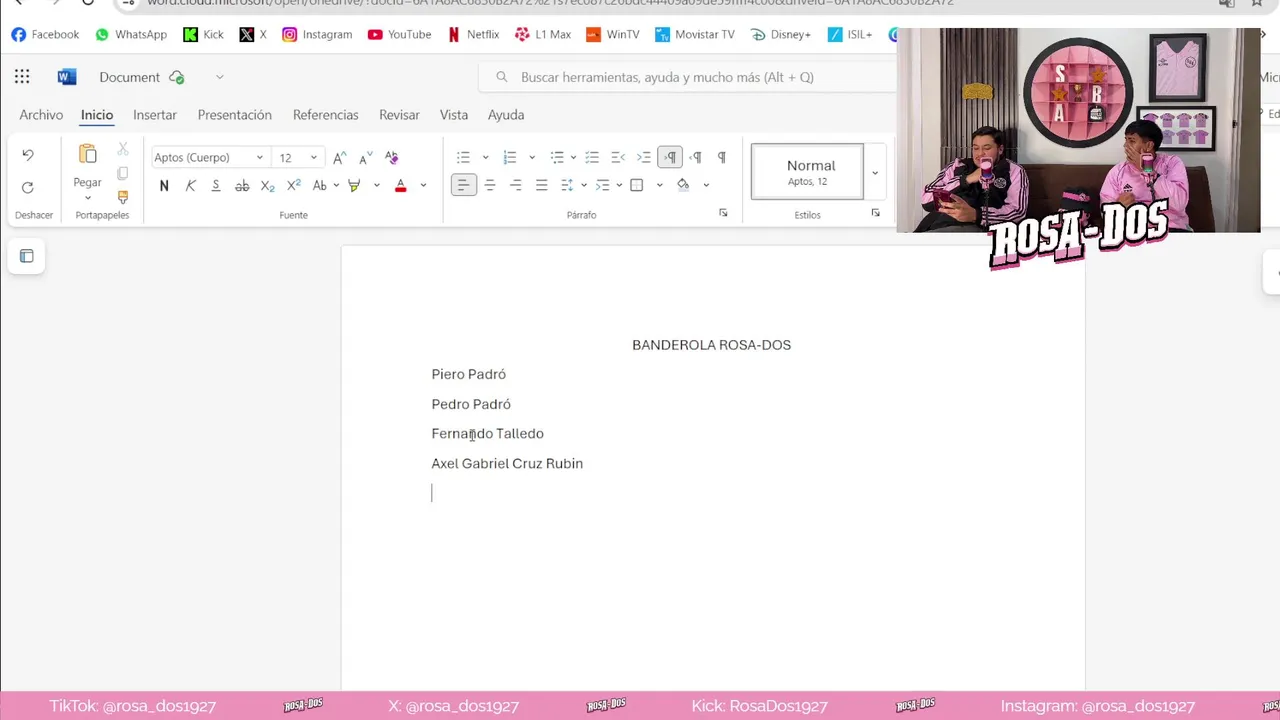Open the WhatsApp bookmark

131,34
